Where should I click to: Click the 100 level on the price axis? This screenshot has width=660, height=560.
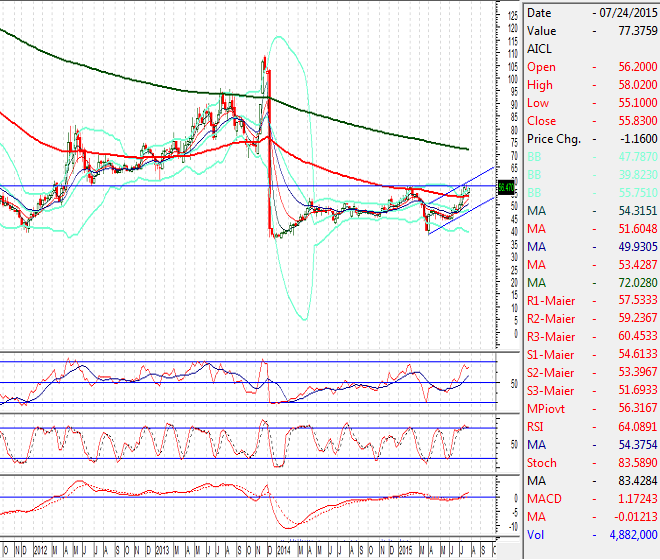coord(513,79)
